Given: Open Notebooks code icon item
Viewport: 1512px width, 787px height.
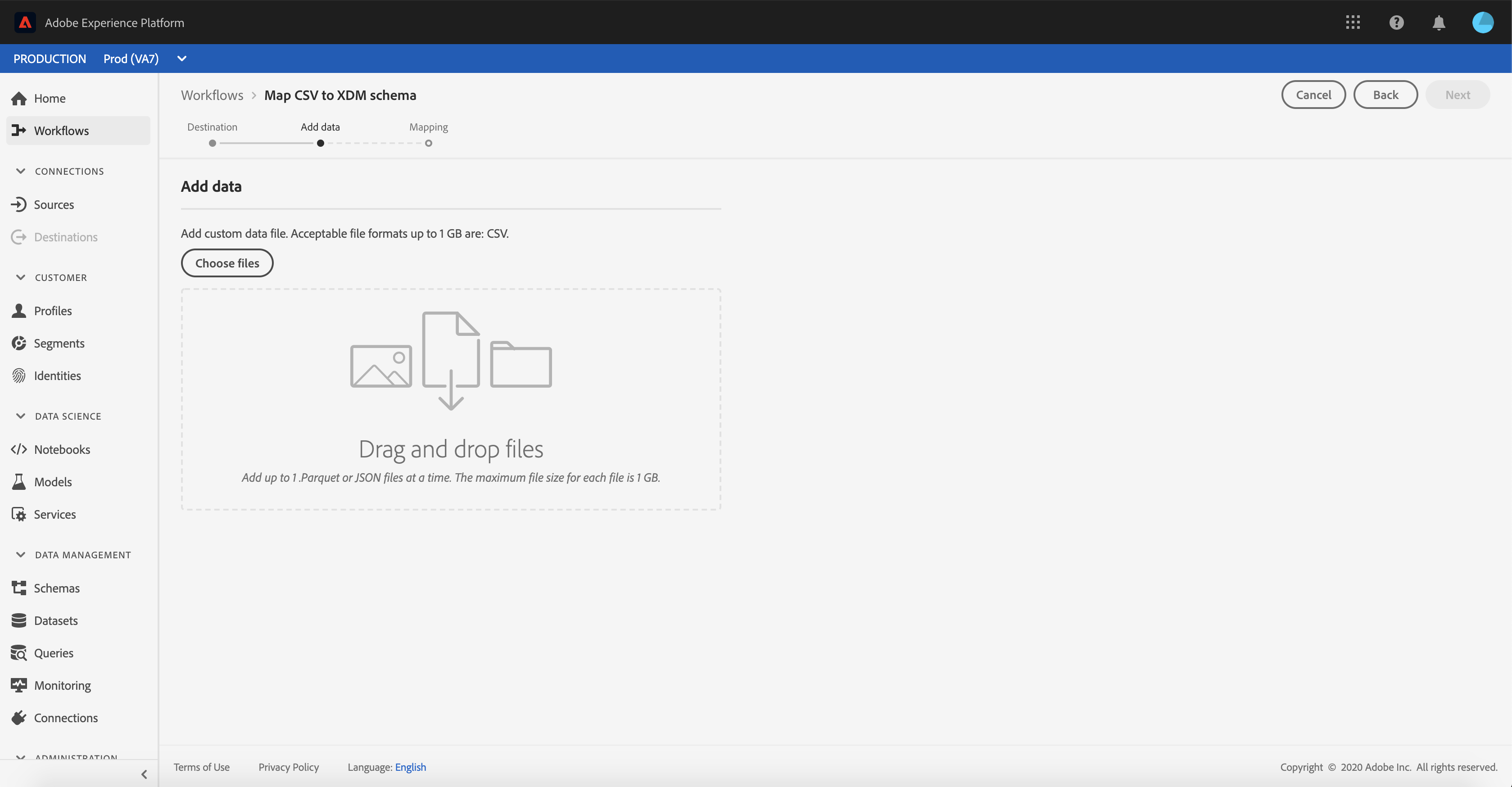Looking at the screenshot, I should (62, 449).
